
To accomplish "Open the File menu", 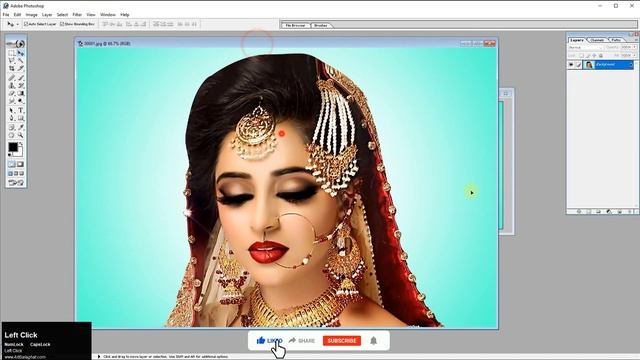I will tap(6, 15).
